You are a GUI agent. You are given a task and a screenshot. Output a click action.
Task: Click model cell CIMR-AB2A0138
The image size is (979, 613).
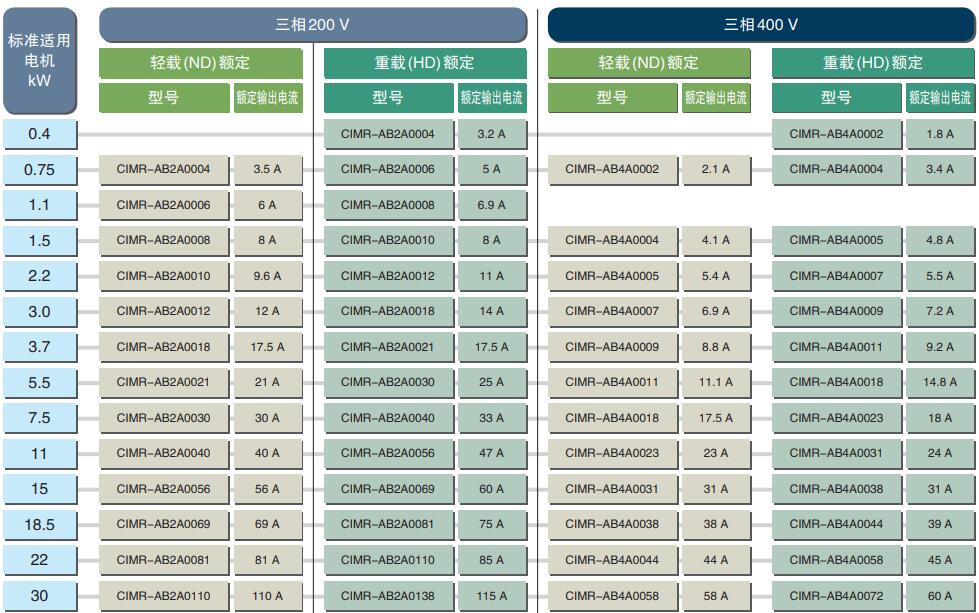point(388,596)
